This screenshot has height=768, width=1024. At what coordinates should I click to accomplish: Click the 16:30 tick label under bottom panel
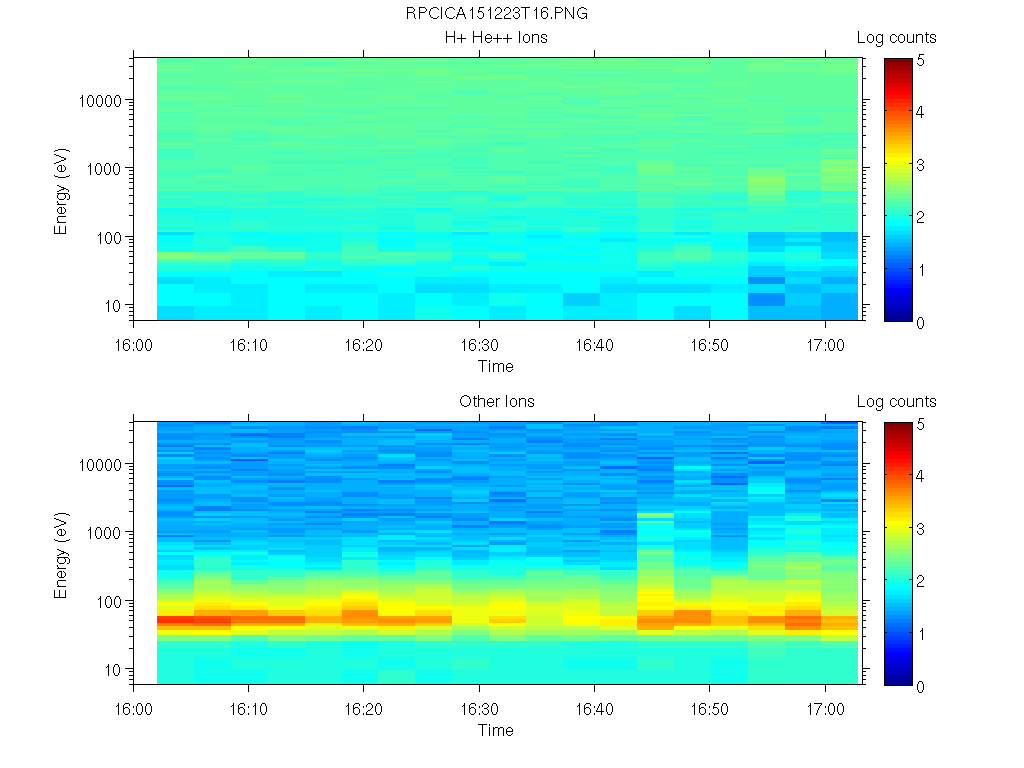479,709
